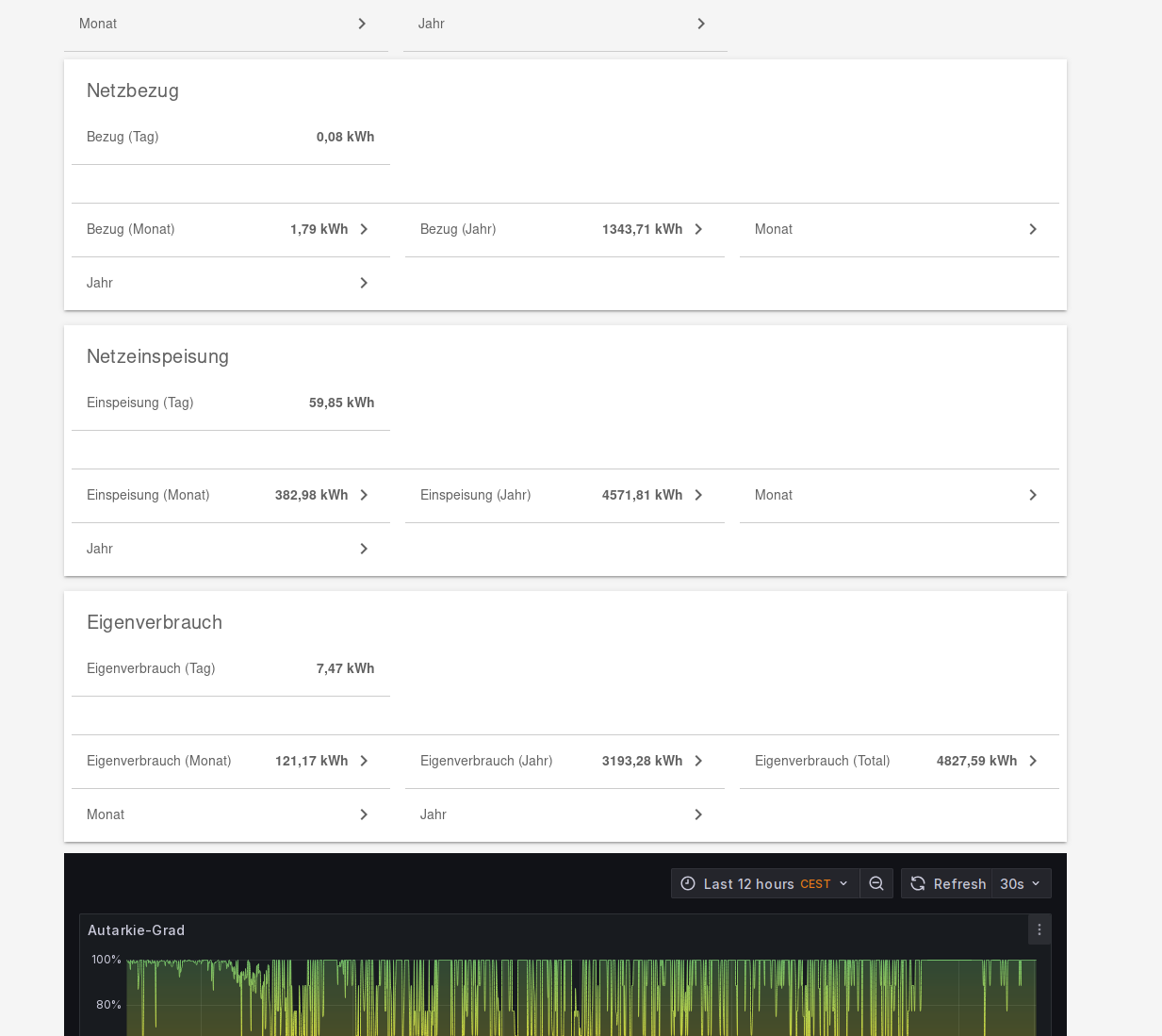
Task: Click the 4827,59 kWh value
Action: [x=976, y=761]
